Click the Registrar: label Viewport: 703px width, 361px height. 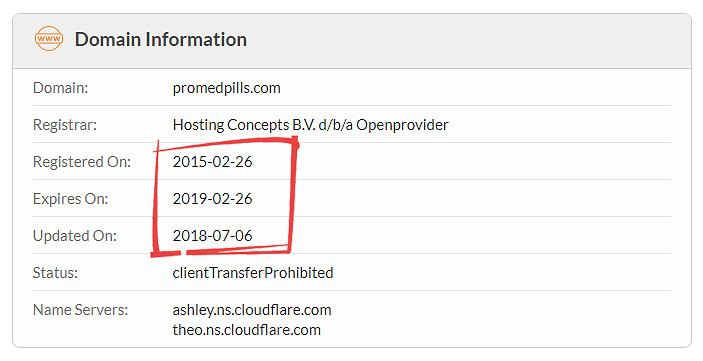click(x=65, y=125)
